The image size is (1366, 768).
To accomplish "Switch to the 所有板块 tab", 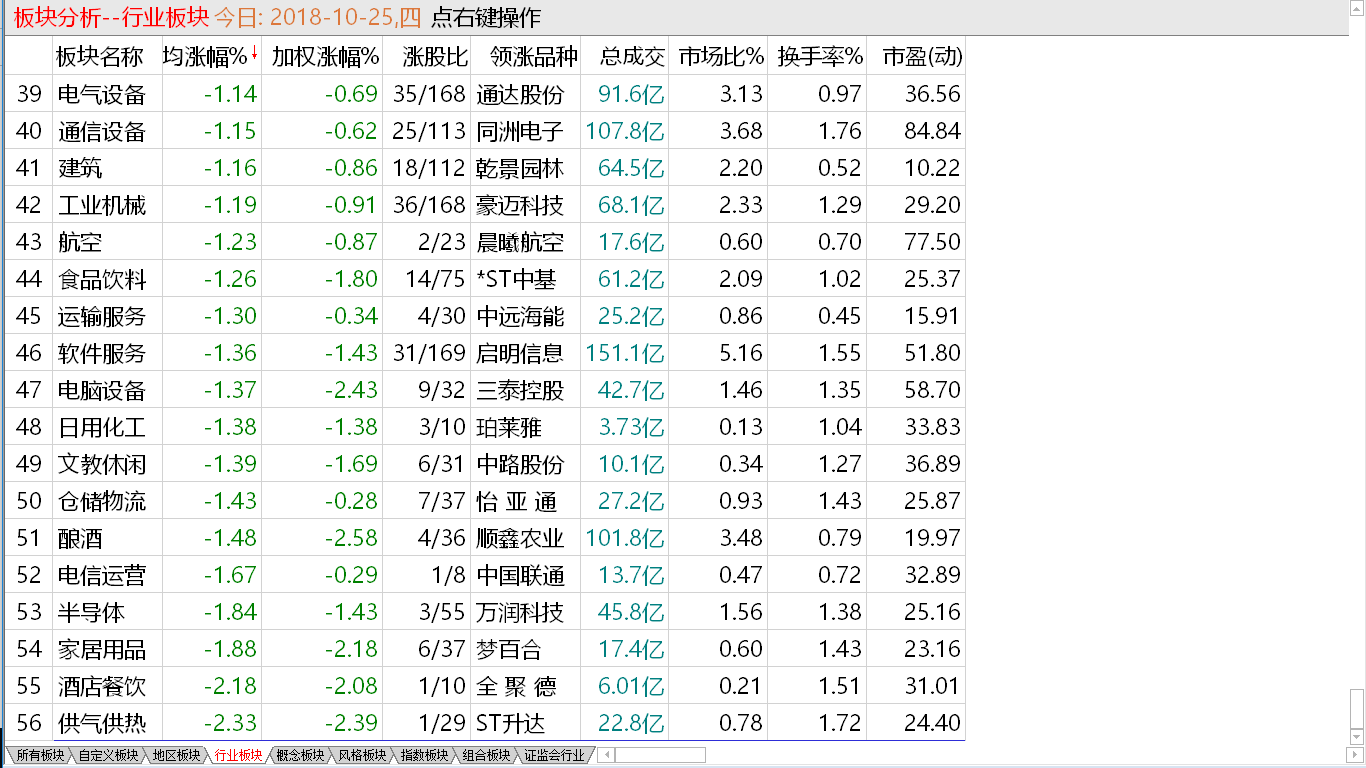I will click(40, 755).
